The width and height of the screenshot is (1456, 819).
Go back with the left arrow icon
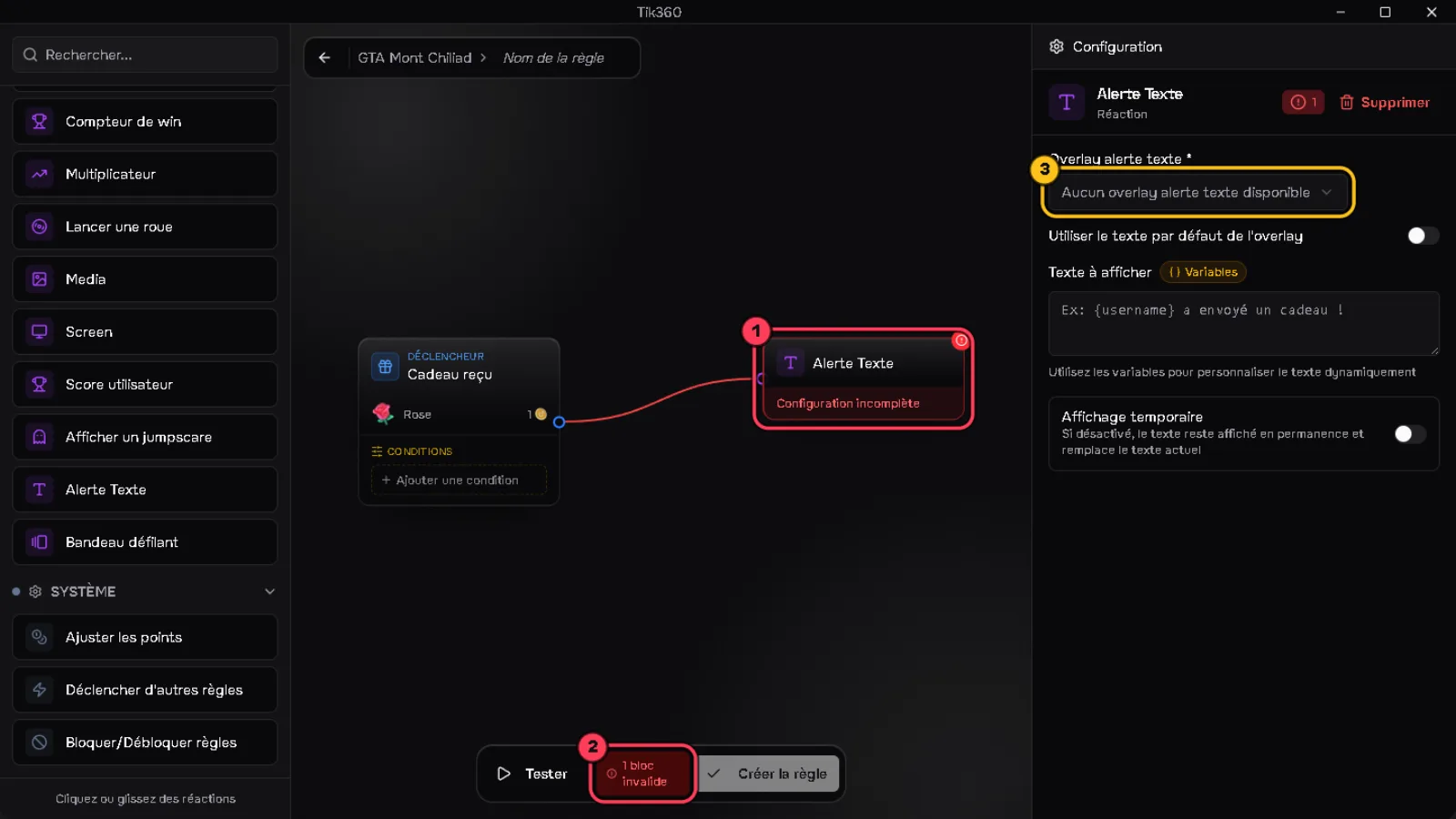pyautogui.click(x=325, y=57)
